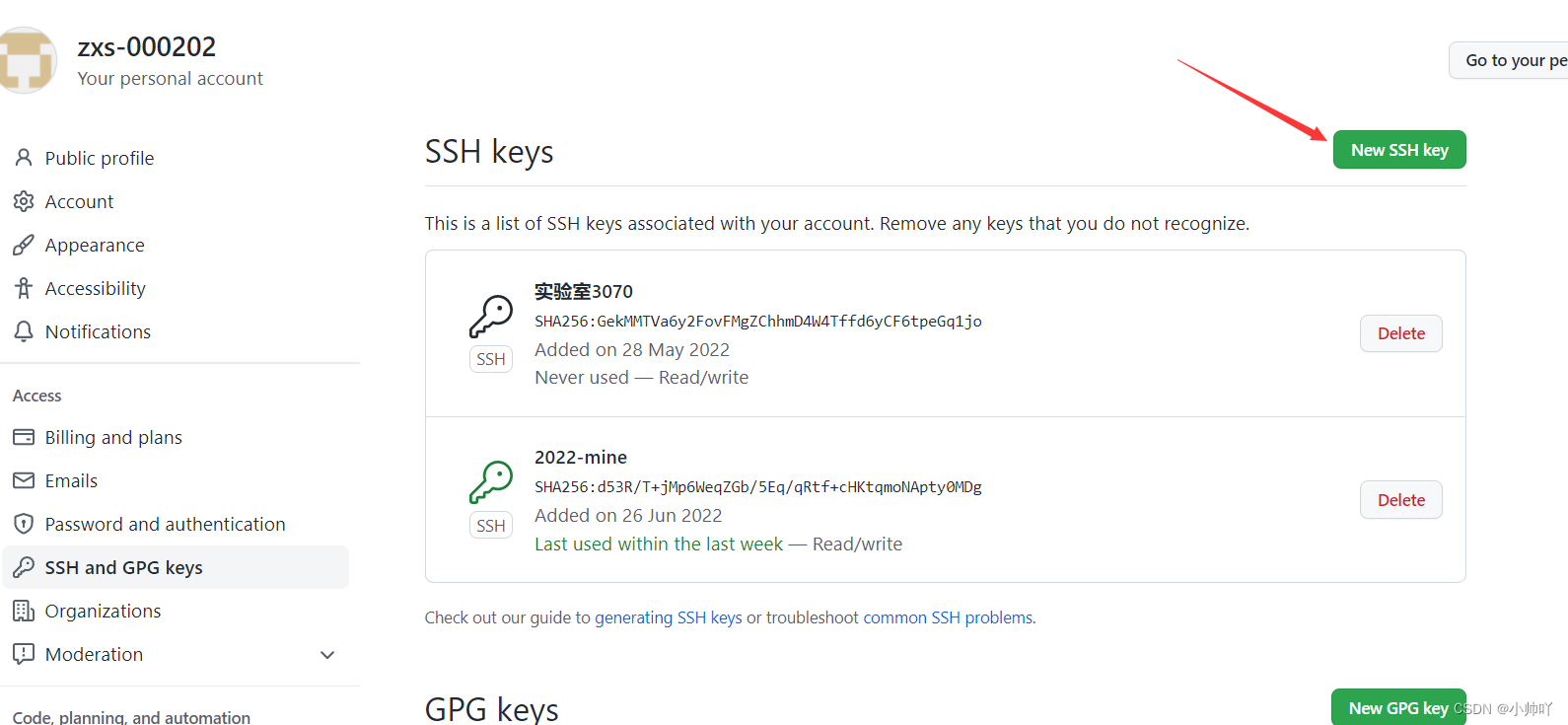Viewport: 1568px width, 725px height.
Task: Click the New SSH key button
Action: (x=1398, y=150)
